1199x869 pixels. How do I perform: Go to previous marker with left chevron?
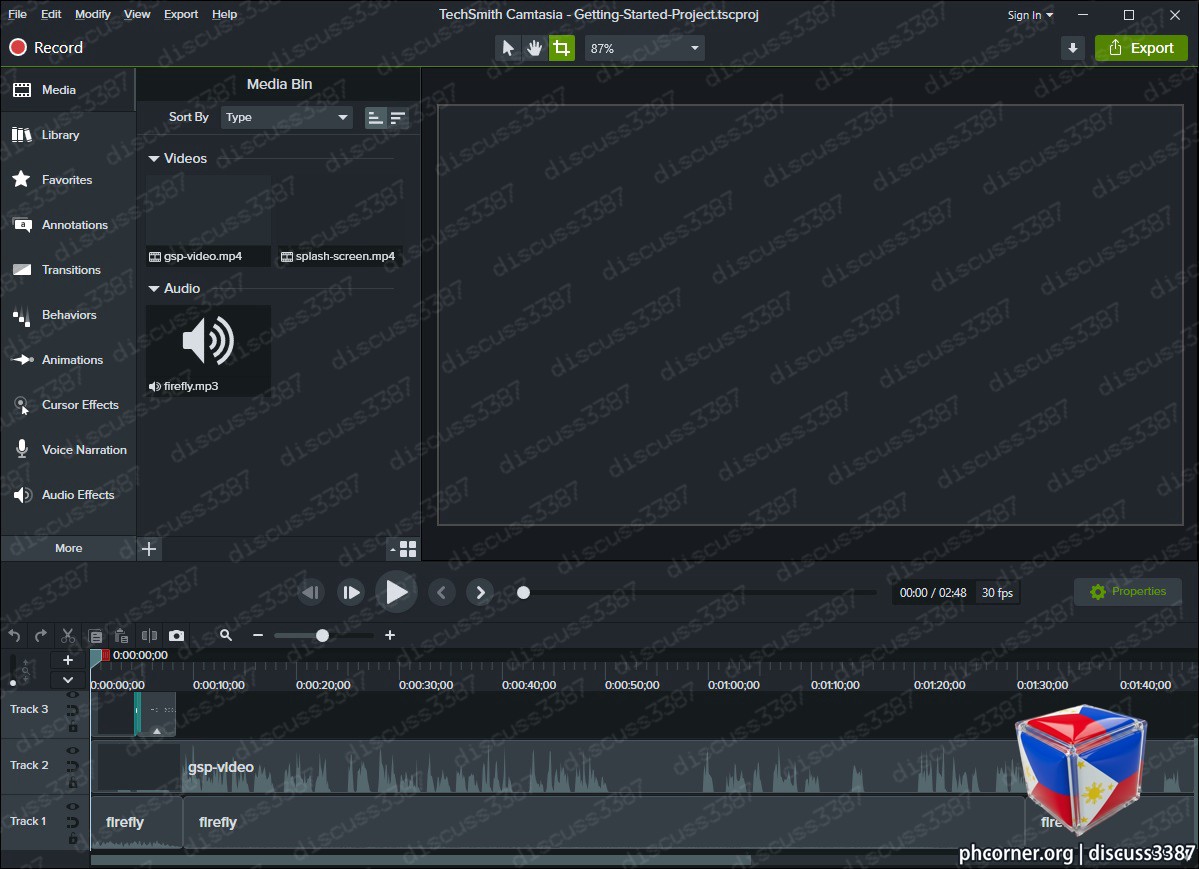pos(441,593)
